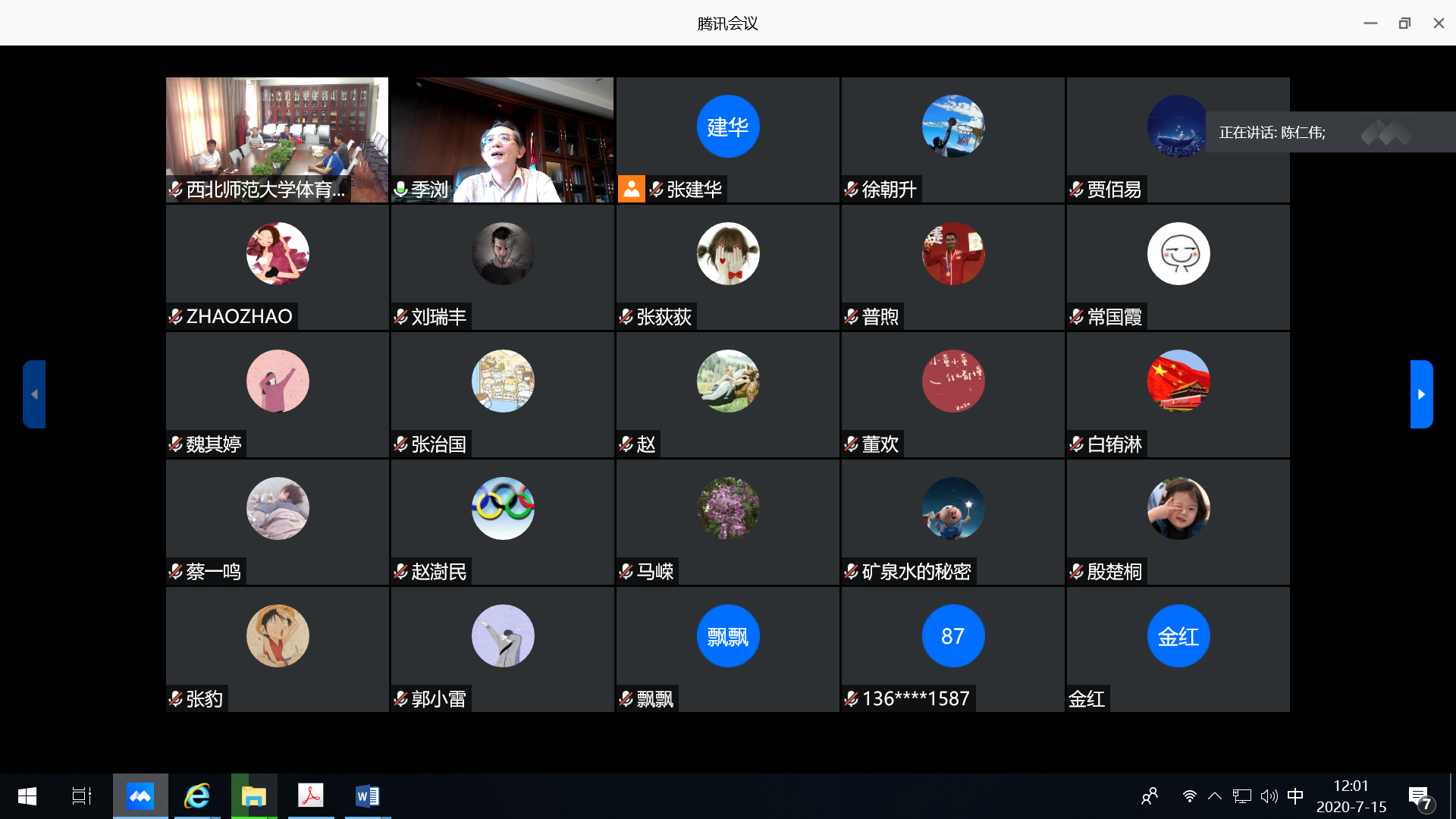Image resolution: width=1456 pixels, height=819 pixels.
Task: Click the 魏其婷 pink avatar
Action: pos(278,381)
